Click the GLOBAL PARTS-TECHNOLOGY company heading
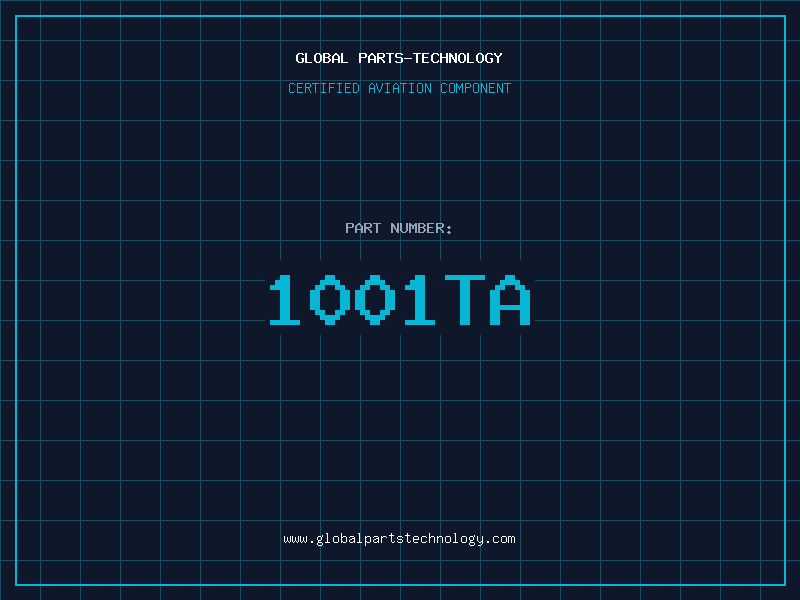Viewport: 800px width, 600px height. coord(399,58)
